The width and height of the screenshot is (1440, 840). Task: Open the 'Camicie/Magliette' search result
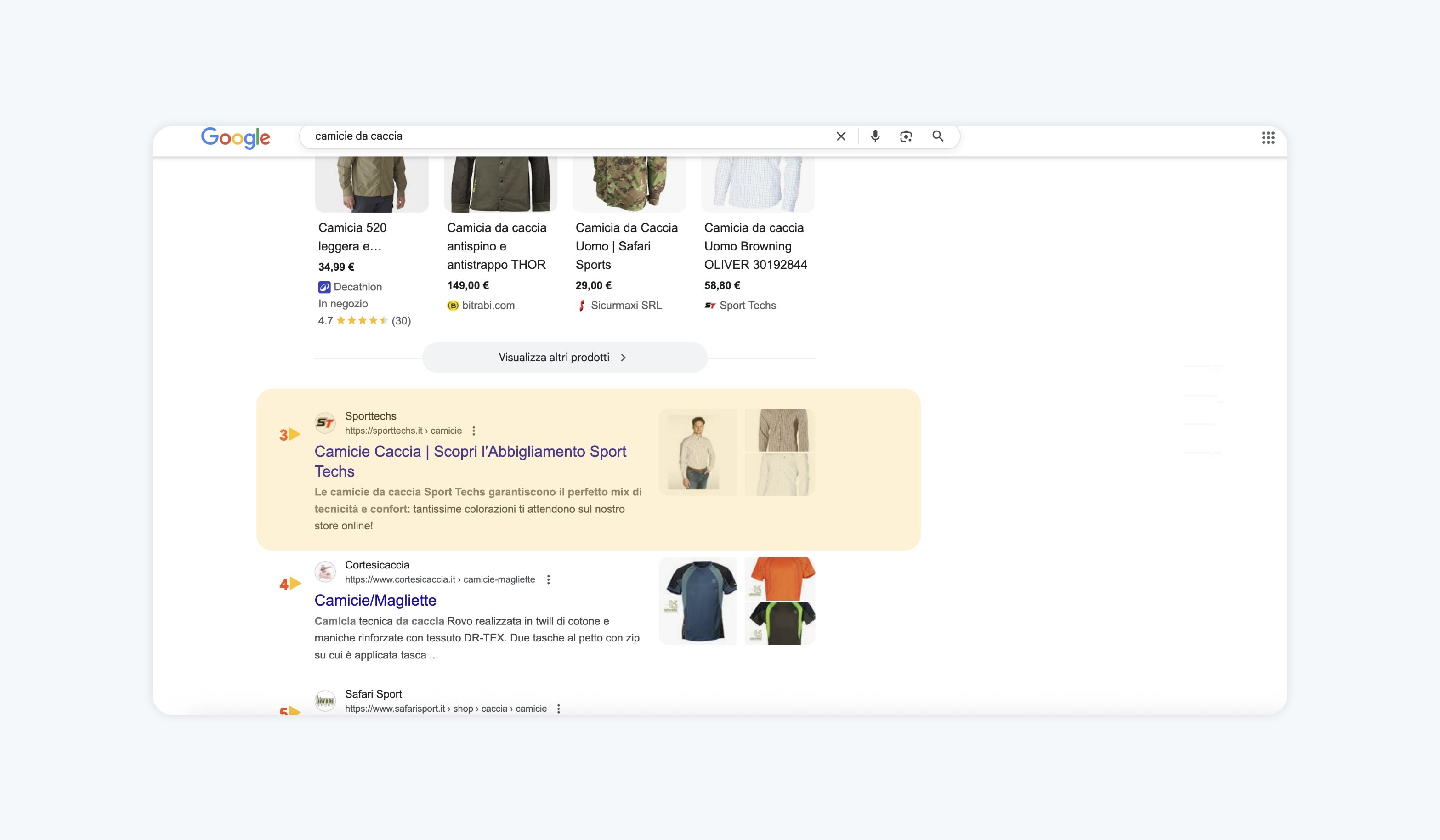point(375,600)
